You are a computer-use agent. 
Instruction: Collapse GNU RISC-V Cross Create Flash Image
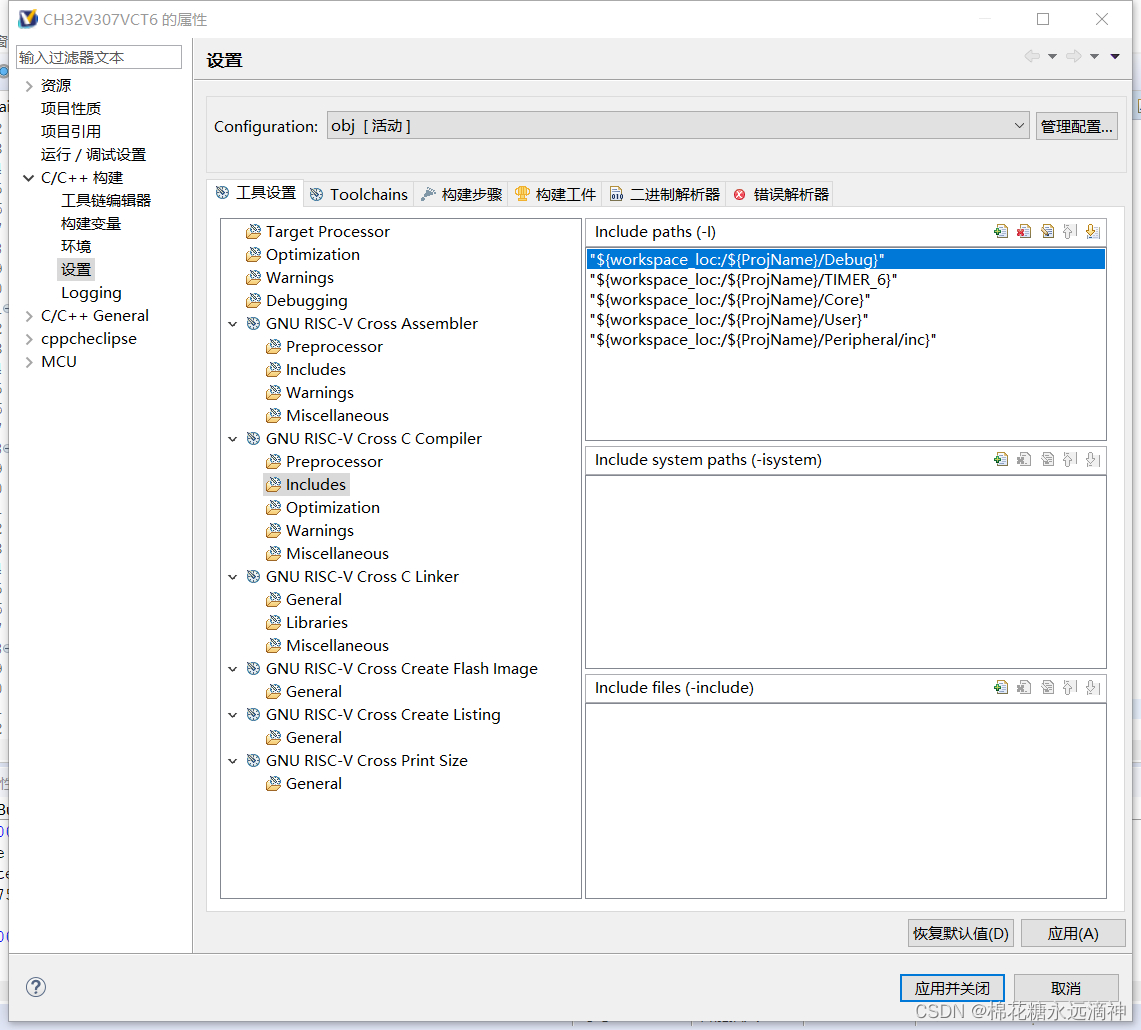point(233,669)
